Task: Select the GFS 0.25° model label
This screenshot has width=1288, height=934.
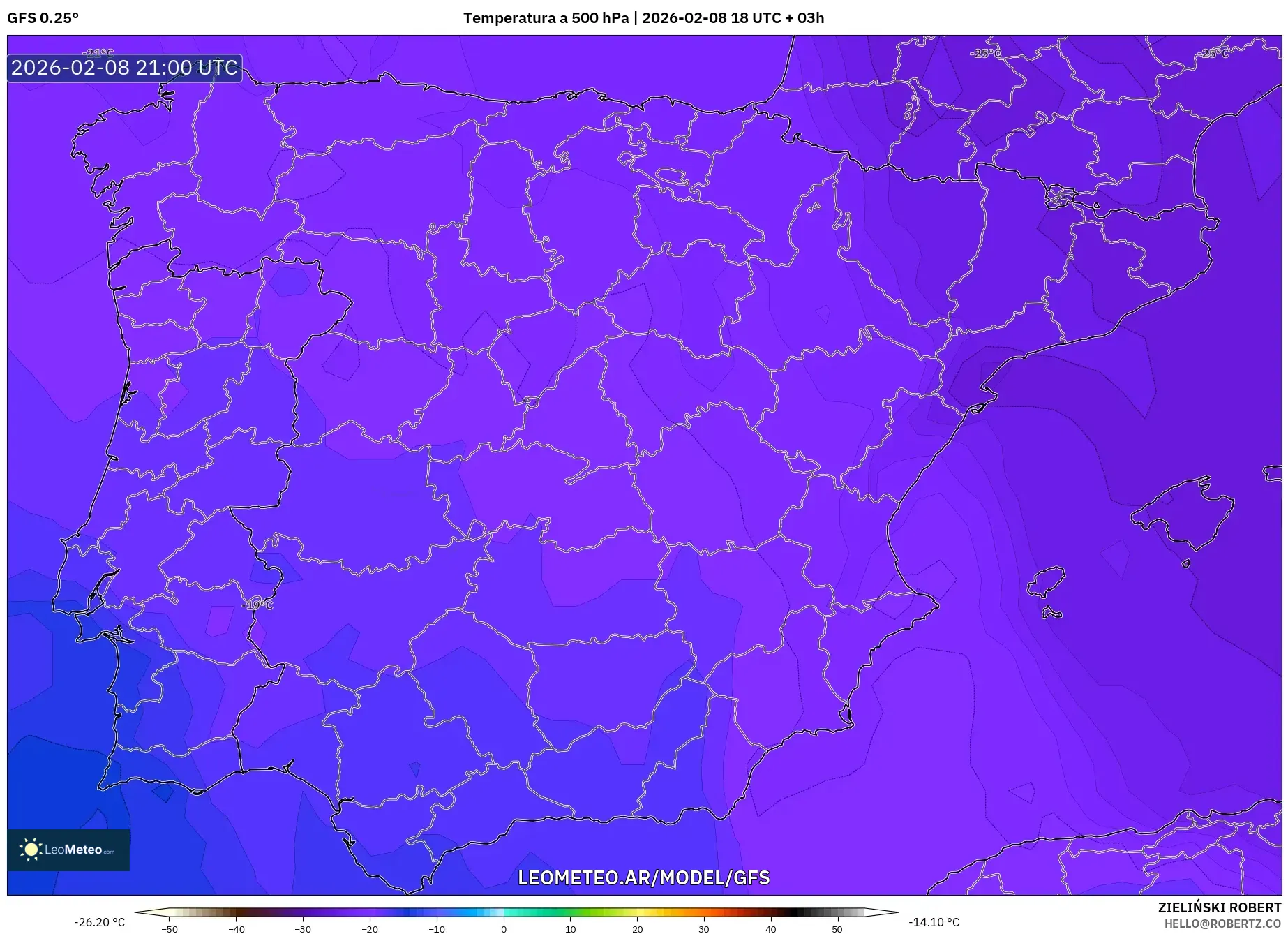Action: (42, 19)
